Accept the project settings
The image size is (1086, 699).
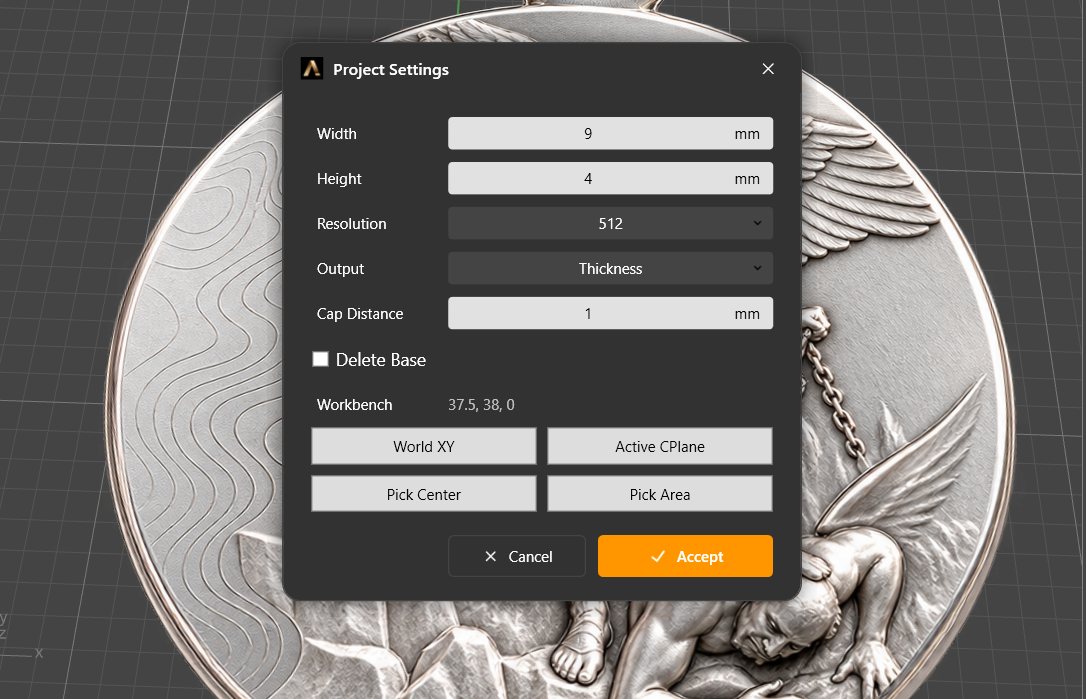686,556
